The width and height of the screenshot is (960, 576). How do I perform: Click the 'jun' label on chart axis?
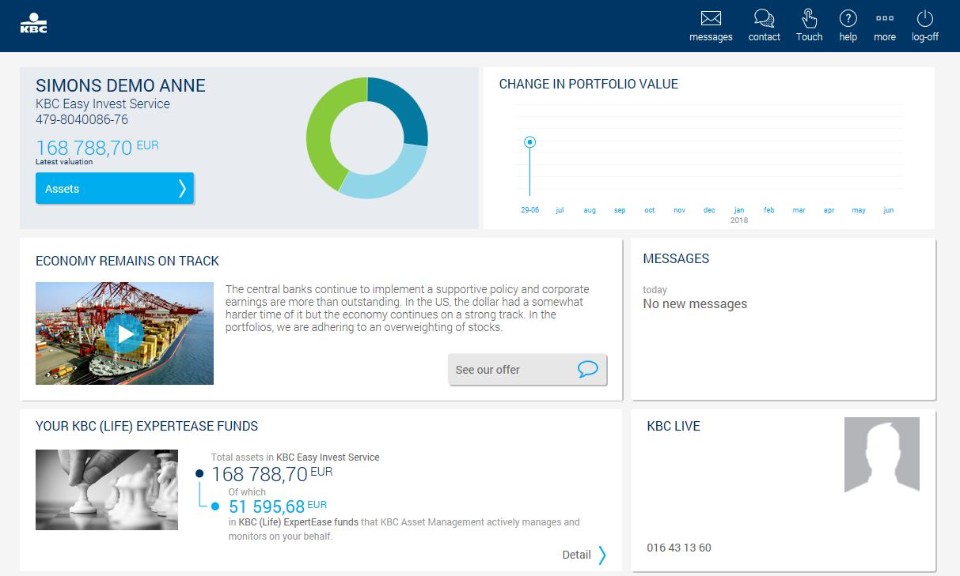[x=888, y=210]
